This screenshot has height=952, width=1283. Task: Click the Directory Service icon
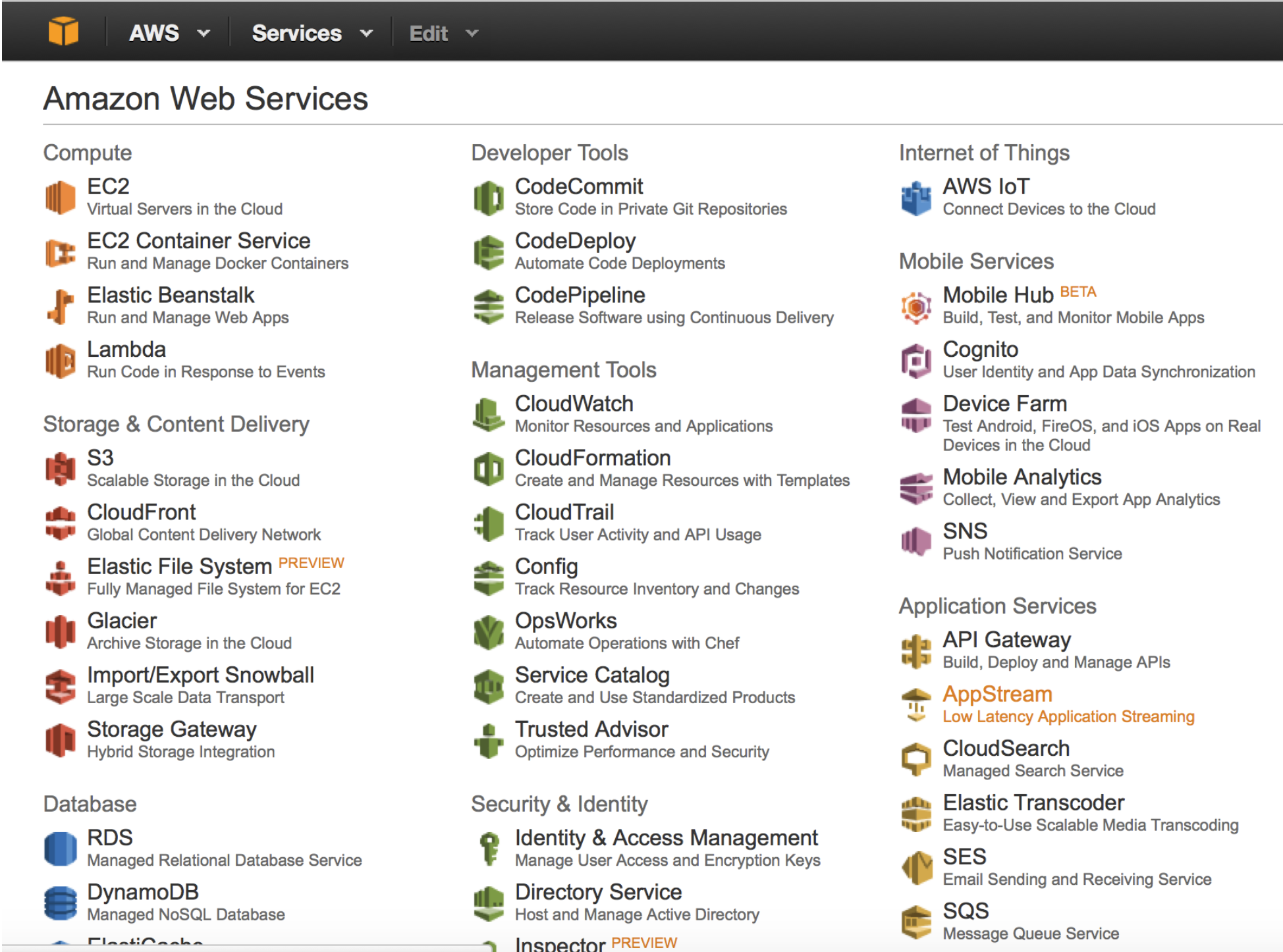click(489, 903)
